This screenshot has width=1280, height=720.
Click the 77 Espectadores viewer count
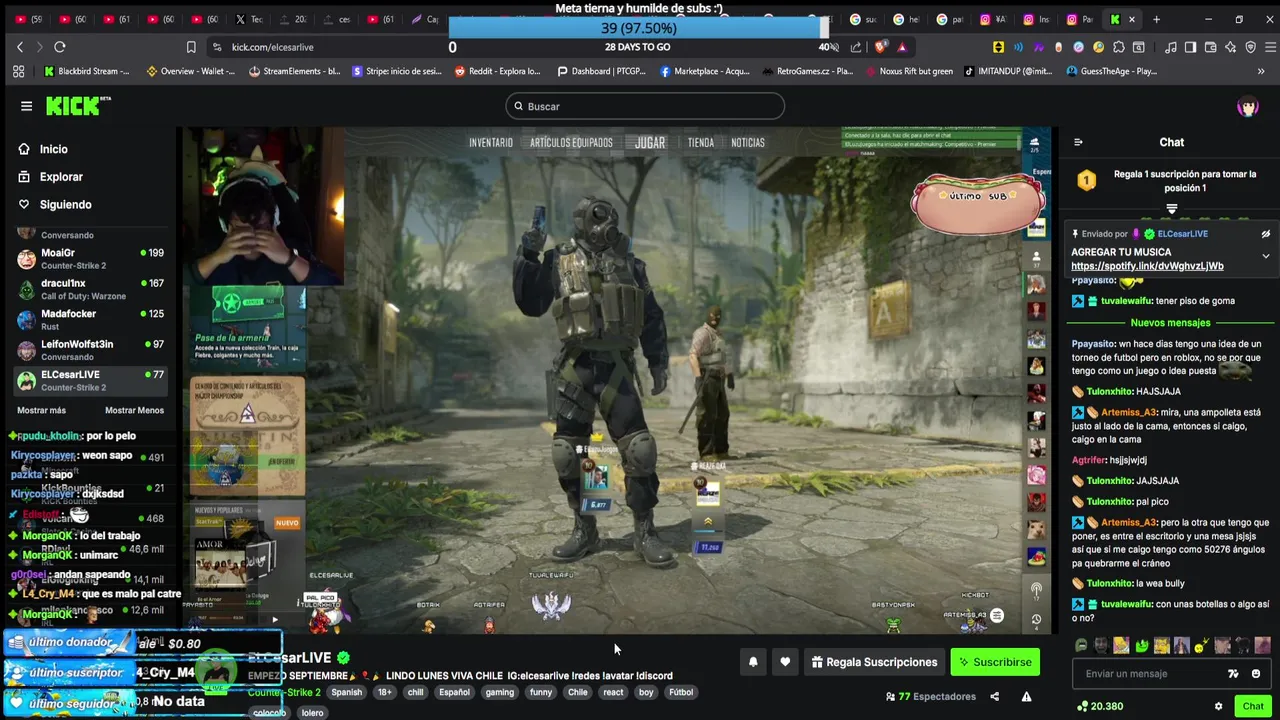click(930, 697)
